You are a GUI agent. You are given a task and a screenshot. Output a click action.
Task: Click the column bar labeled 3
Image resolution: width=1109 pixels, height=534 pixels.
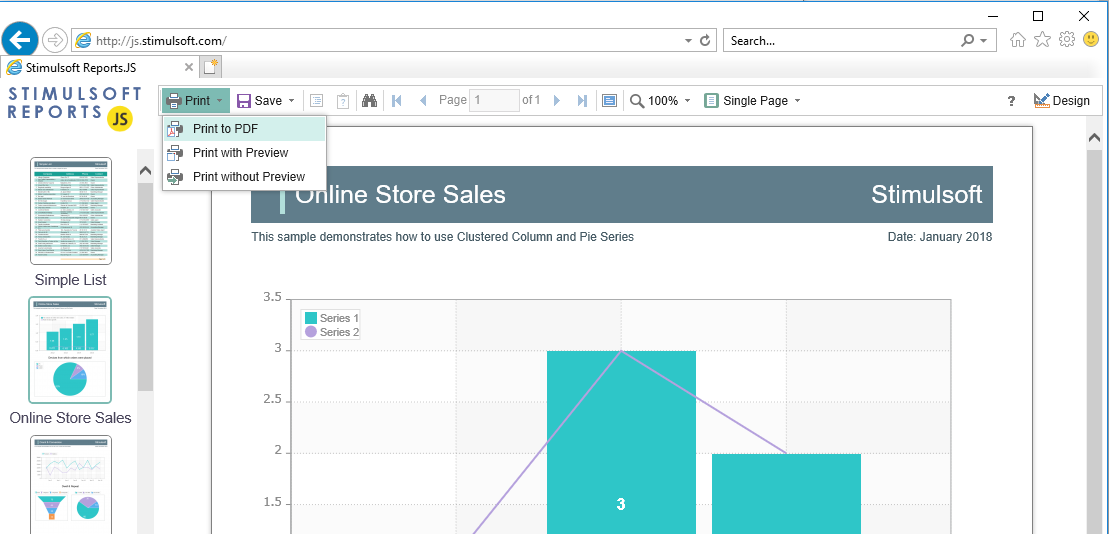pos(621,442)
